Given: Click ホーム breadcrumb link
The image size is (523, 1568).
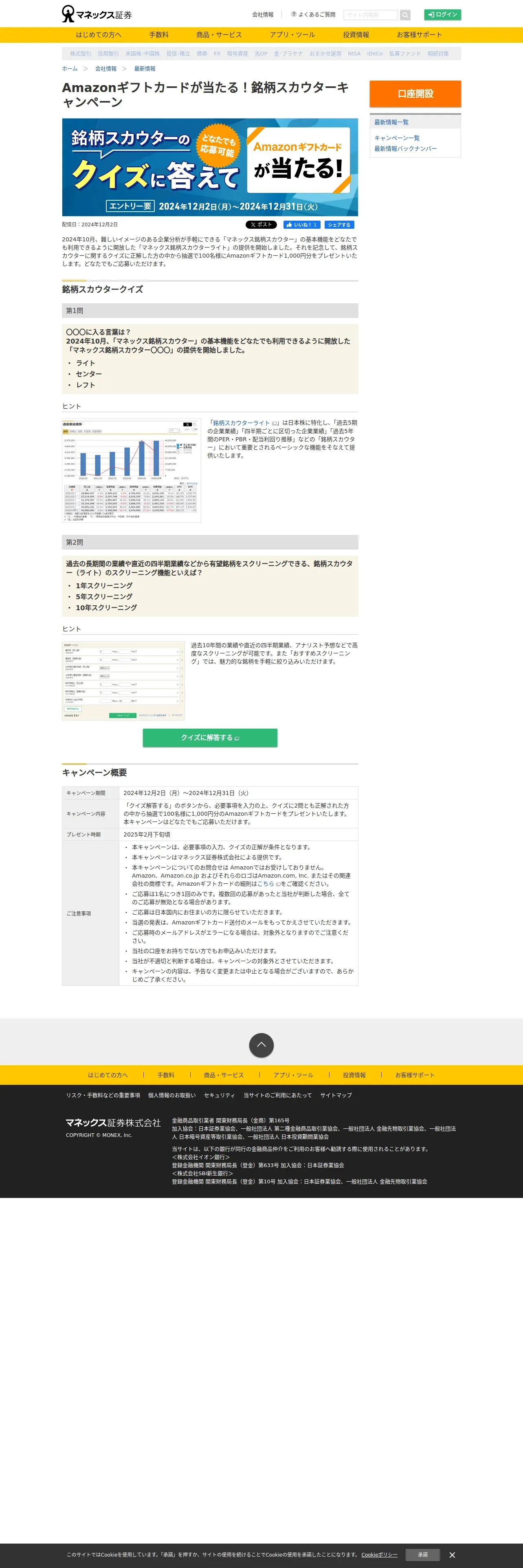Looking at the screenshot, I should pyautogui.click(x=69, y=69).
